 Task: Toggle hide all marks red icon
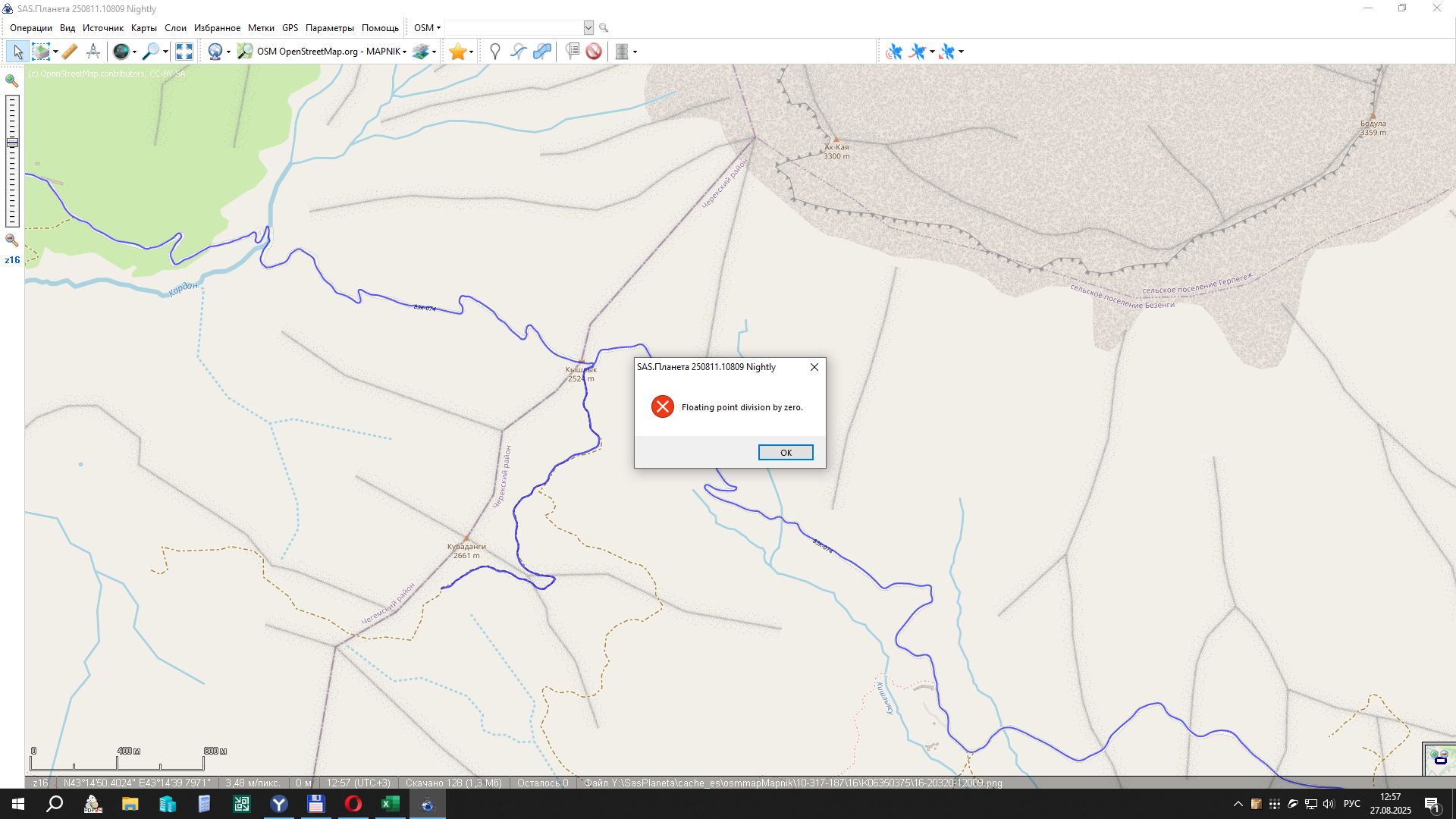594,52
